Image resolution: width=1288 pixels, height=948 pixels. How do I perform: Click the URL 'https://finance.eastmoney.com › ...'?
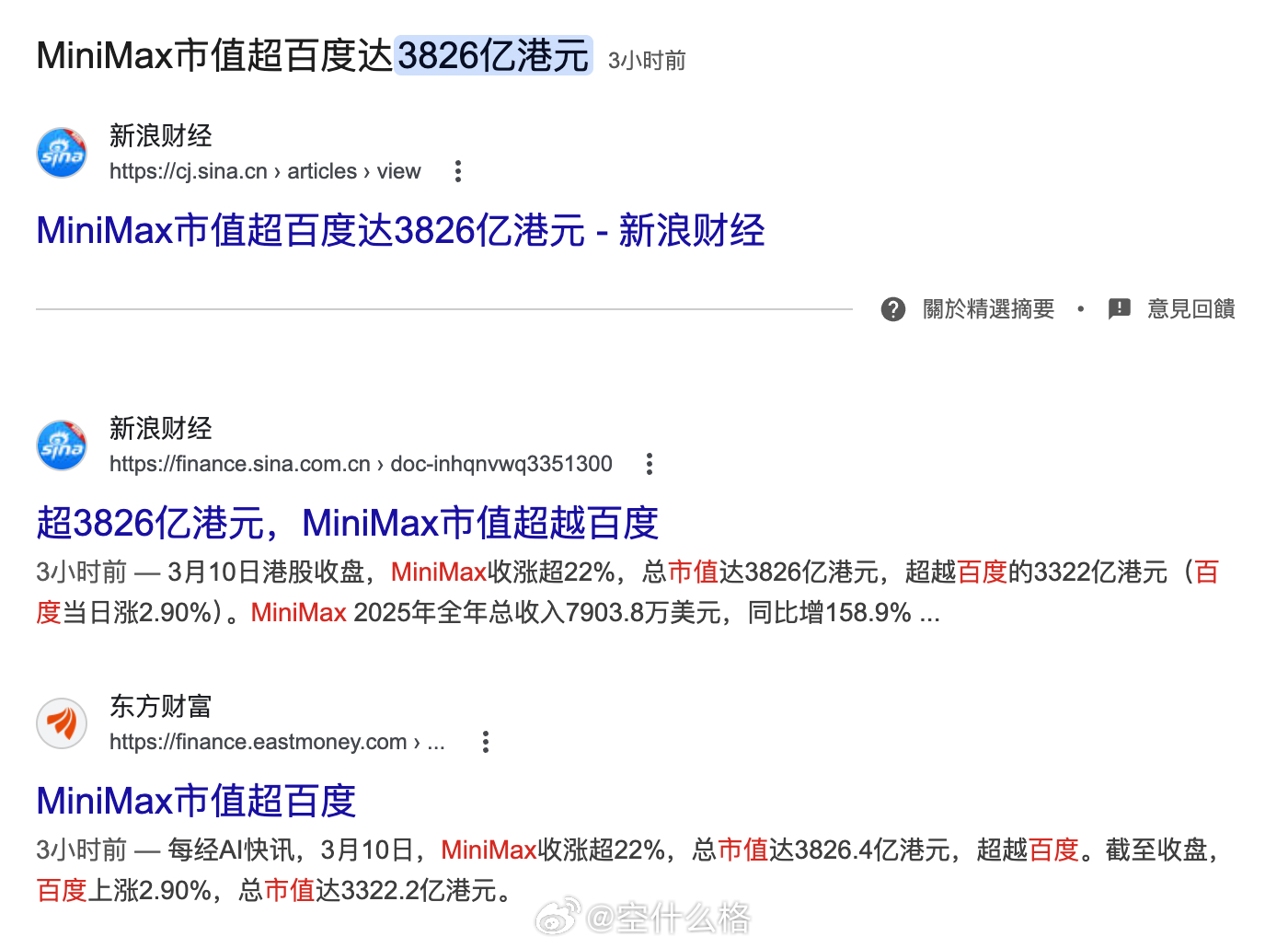coord(277,742)
